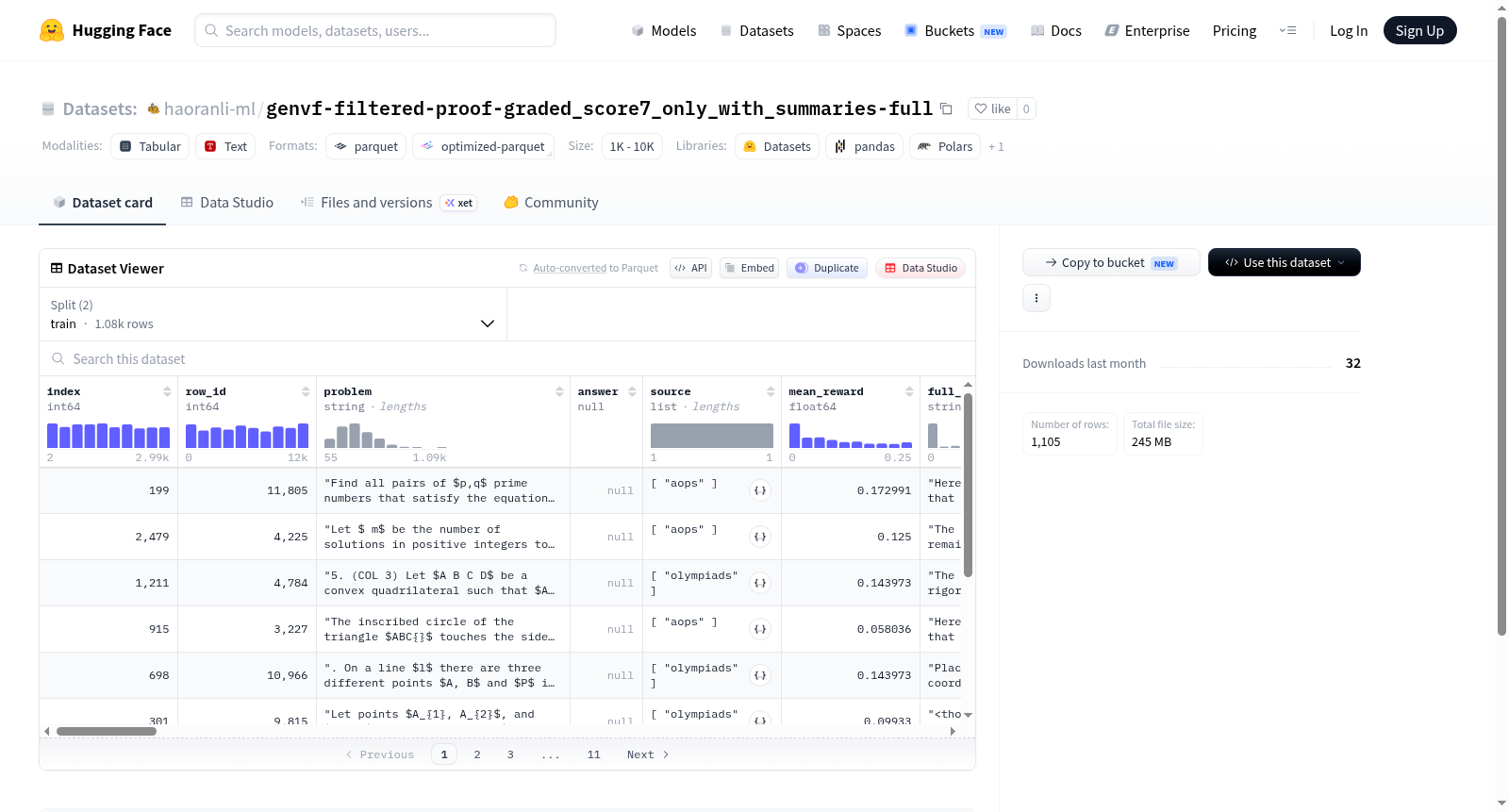The width and height of the screenshot is (1509, 812).
Task: Open the Use this dataset dropdown
Action: click(x=1285, y=262)
